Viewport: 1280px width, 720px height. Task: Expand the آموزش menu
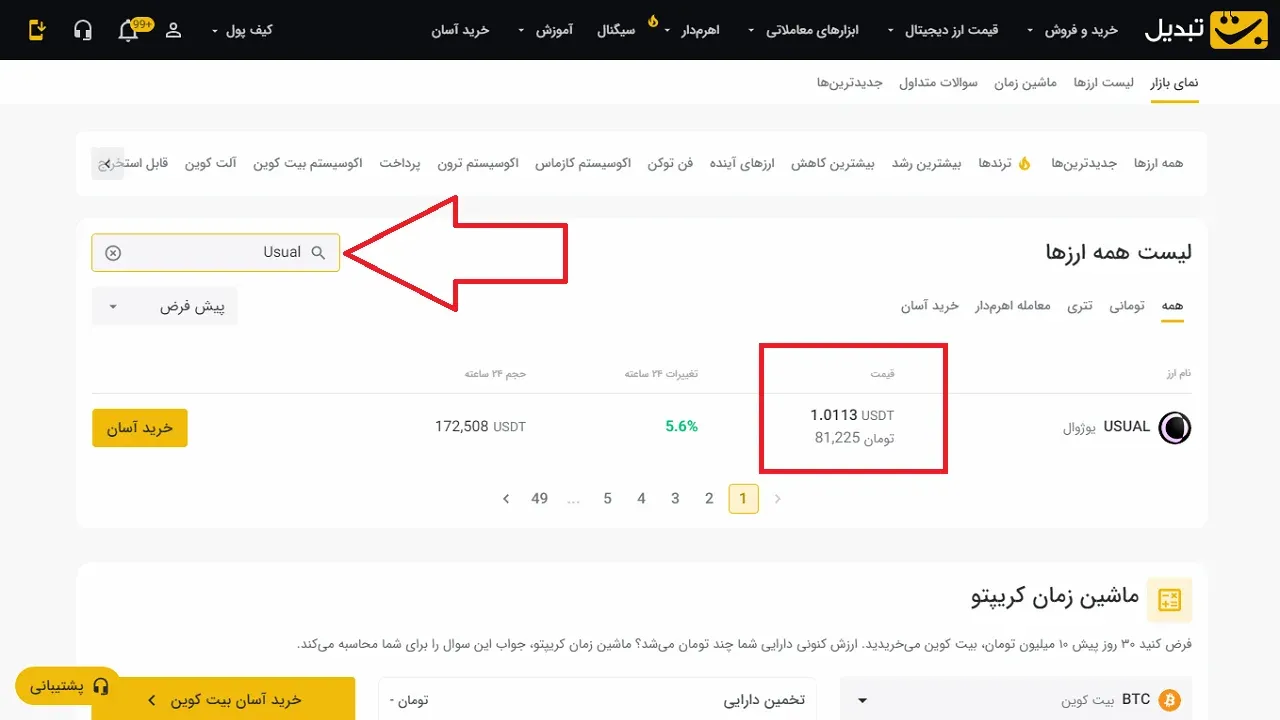point(546,30)
